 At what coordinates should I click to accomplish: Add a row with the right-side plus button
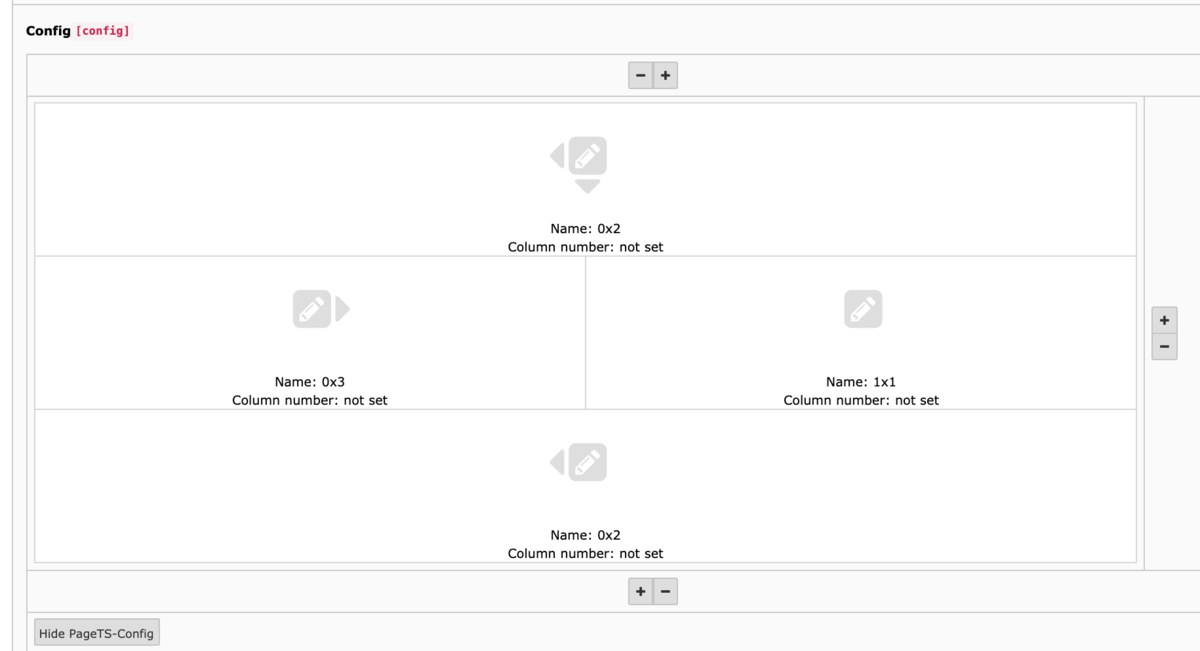1164,320
